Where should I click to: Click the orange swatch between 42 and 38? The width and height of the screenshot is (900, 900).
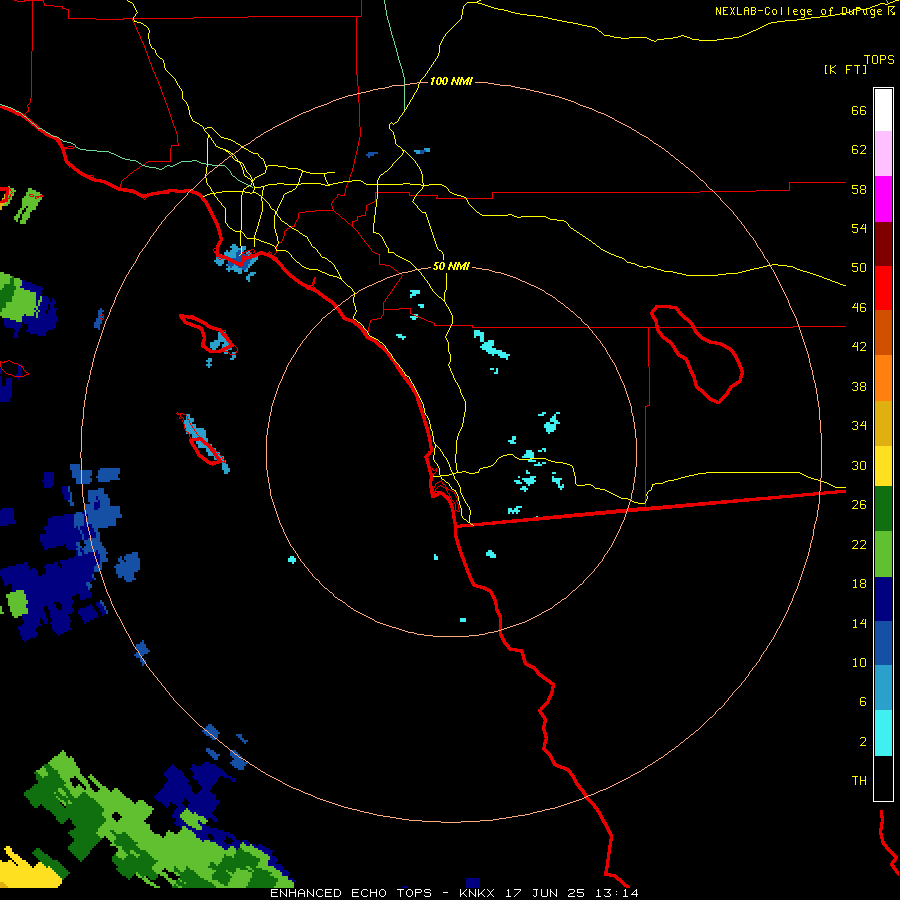point(883,378)
